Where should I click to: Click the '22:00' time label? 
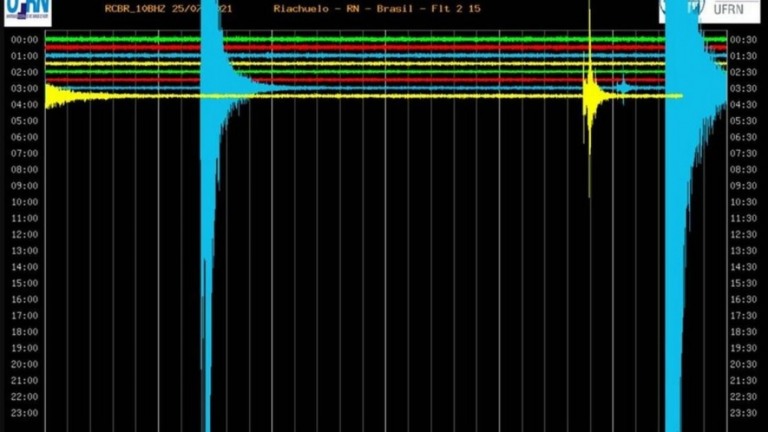pos(24,397)
